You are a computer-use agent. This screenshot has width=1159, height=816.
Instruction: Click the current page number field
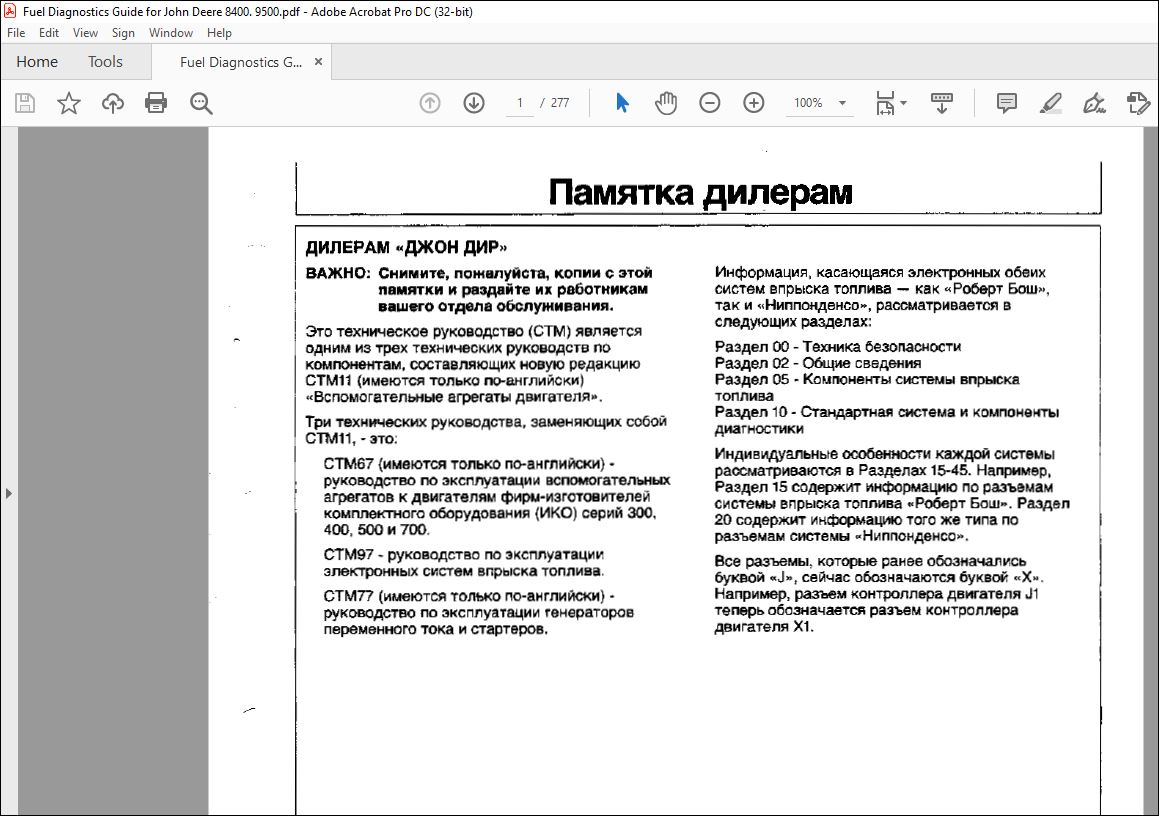coord(520,103)
